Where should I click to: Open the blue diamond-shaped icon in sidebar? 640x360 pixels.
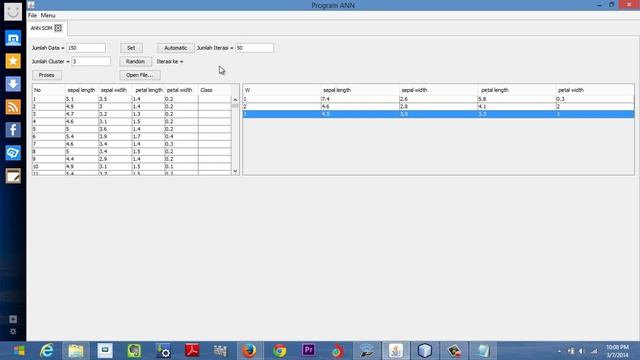click(13, 153)
